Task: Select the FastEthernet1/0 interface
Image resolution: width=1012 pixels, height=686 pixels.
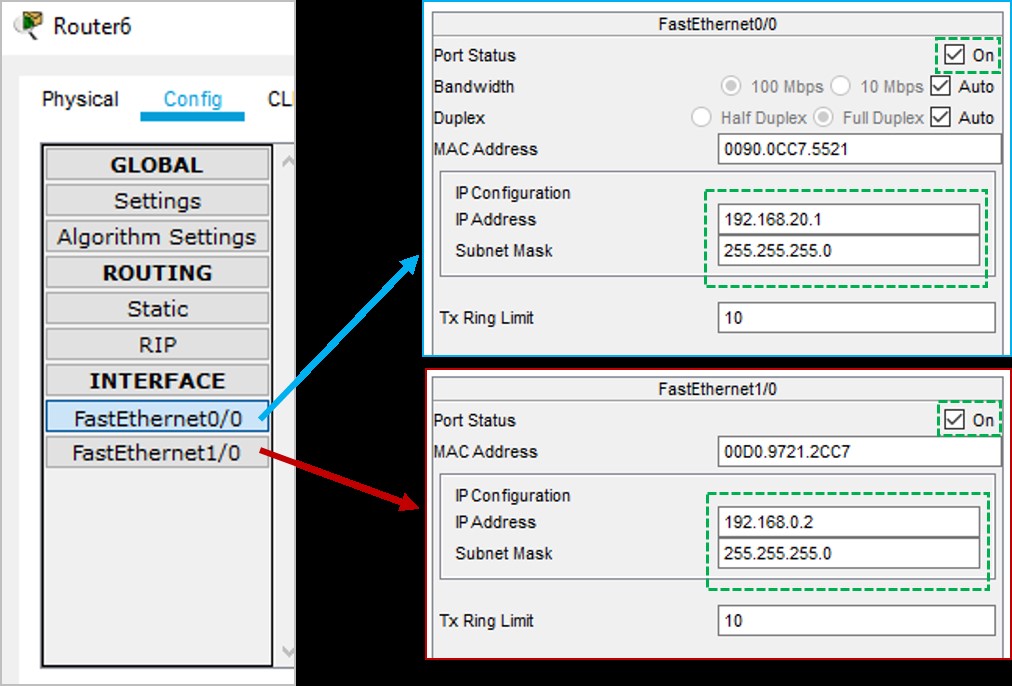Action: [156, 452]
